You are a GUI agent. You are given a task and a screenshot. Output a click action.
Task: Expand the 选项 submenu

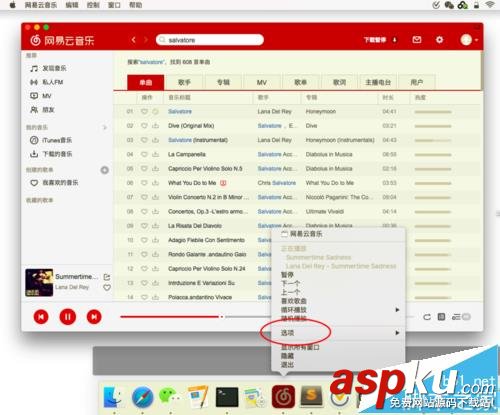point(339,333)
